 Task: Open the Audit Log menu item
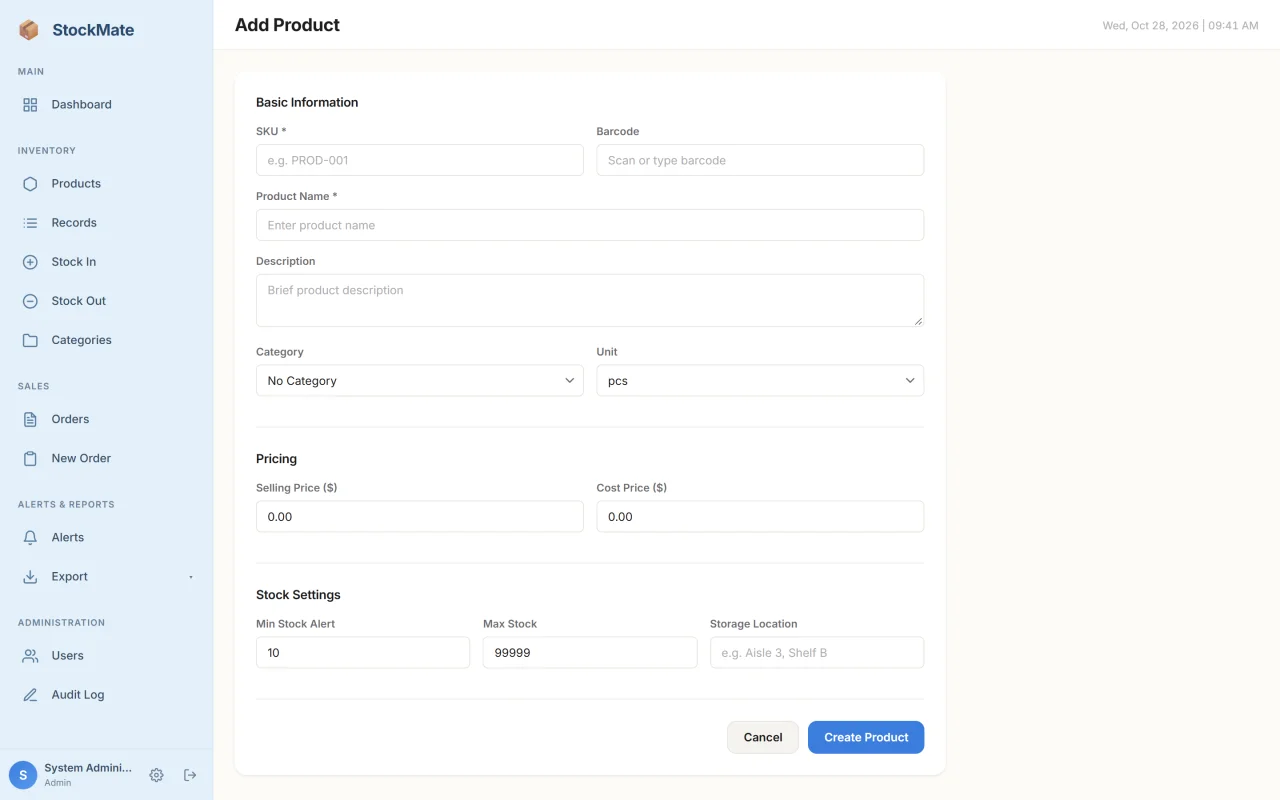pos(106,695)
